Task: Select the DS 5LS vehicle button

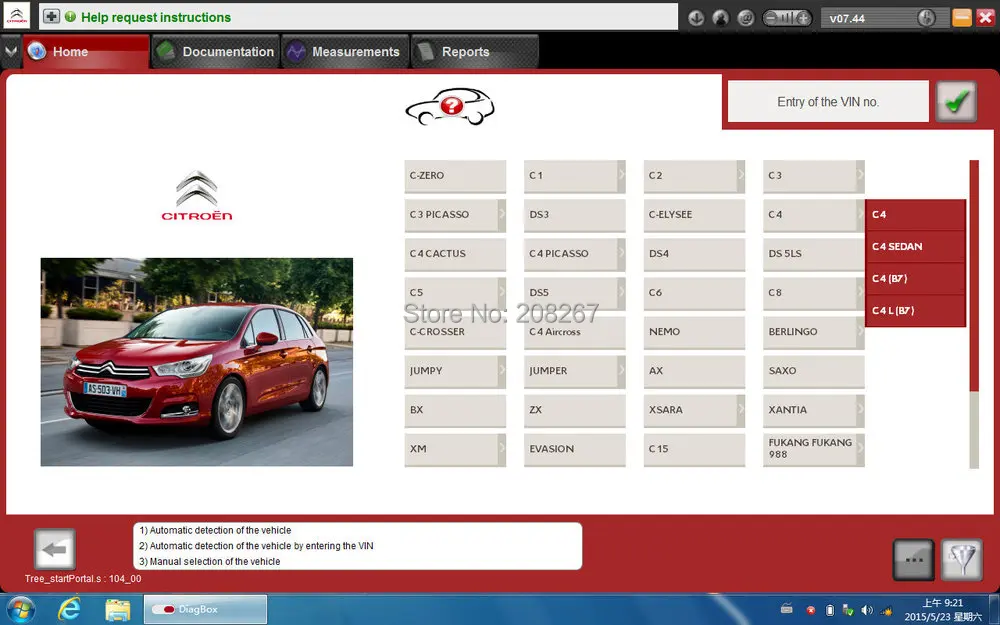Action: [x=814, y=253]
